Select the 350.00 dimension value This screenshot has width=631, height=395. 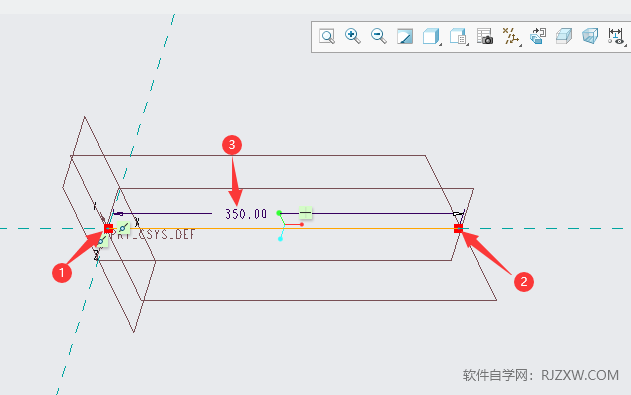(x=246, y=214)
